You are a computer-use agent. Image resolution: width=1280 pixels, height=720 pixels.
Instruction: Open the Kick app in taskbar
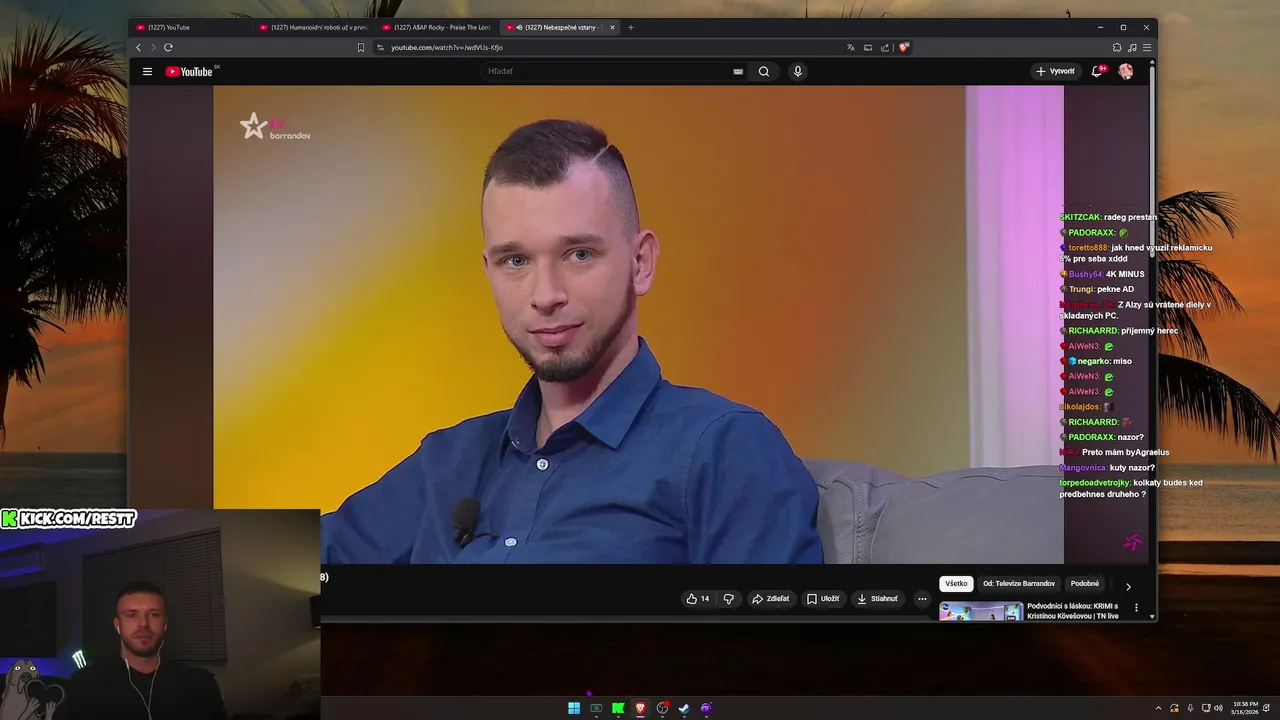tap(618, 708)
